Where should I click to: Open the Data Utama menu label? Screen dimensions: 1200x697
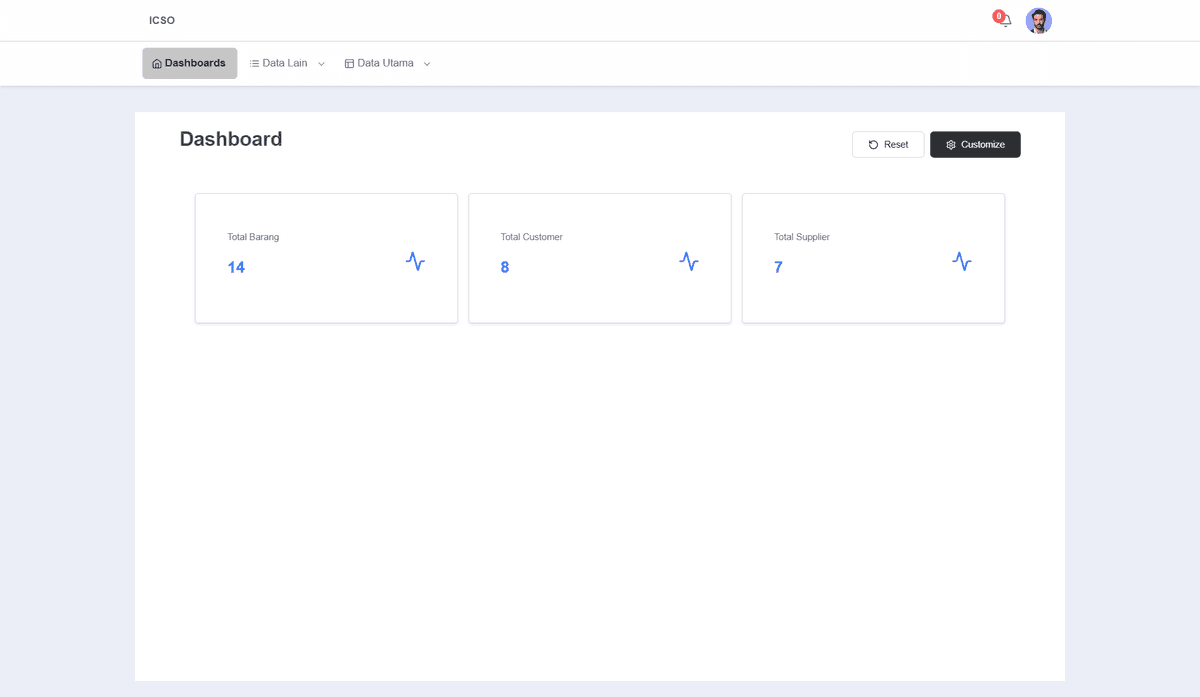[x=385, y=63]
